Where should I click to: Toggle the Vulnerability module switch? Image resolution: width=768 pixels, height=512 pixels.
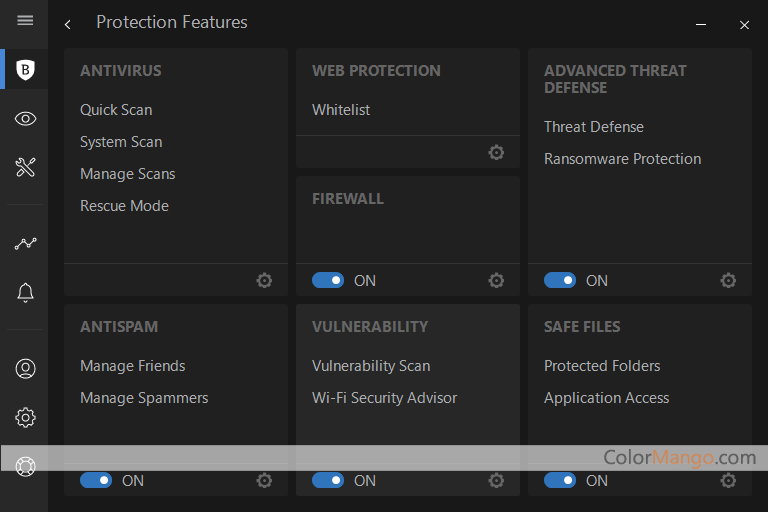328,481
